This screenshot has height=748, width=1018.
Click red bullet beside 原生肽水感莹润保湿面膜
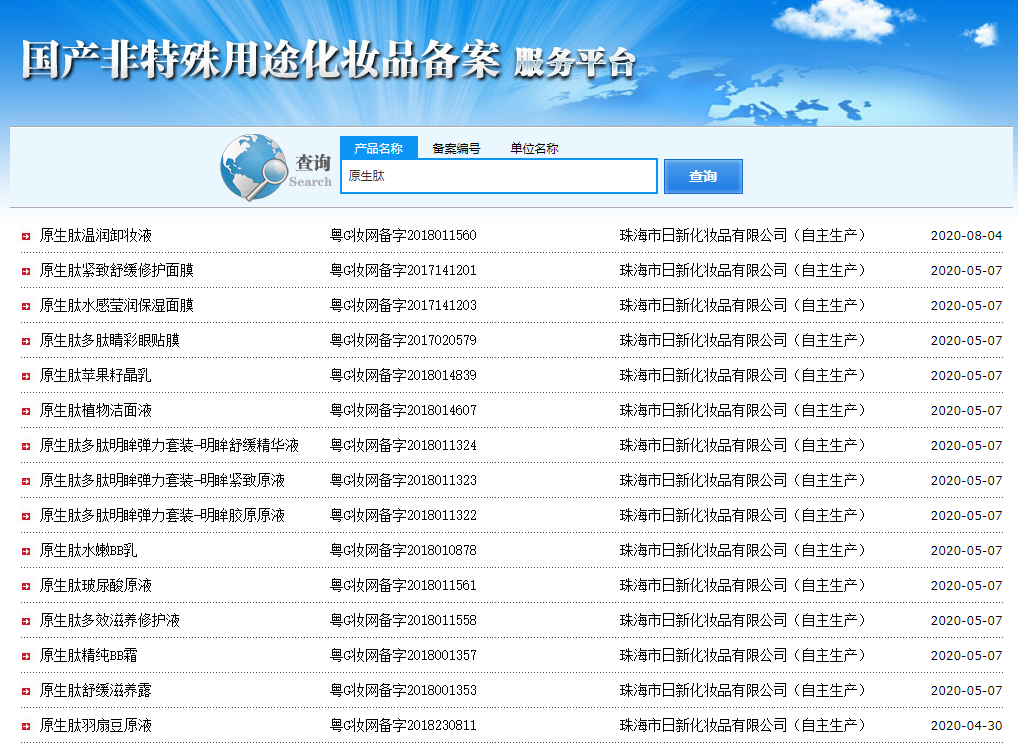[26, 306]
